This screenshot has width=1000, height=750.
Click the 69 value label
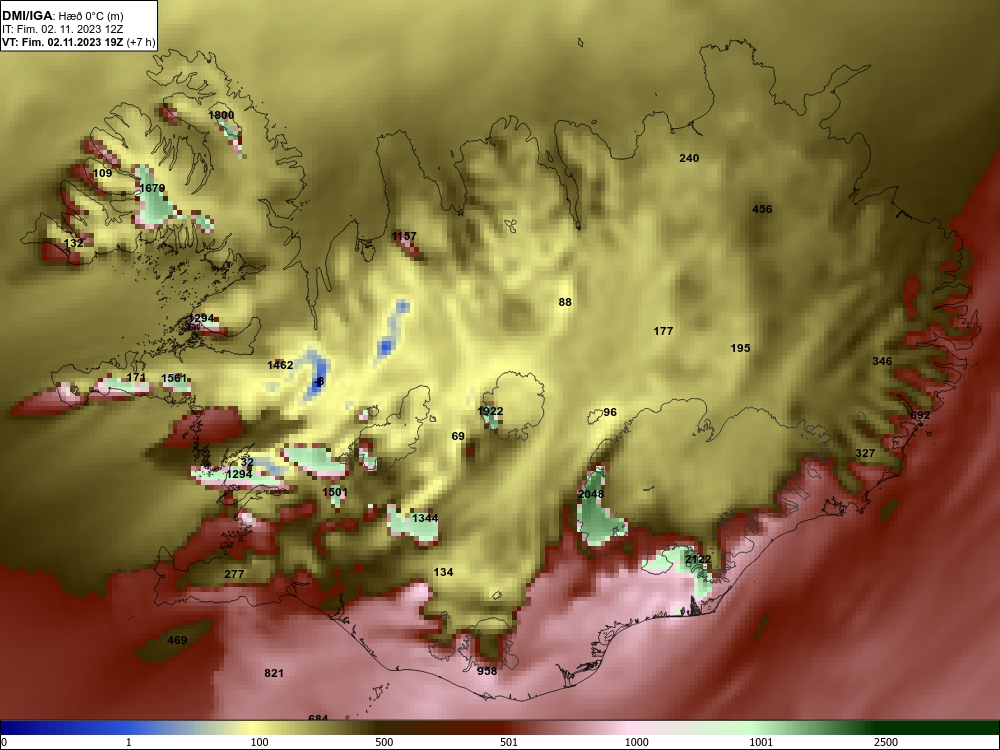[458, 437]
